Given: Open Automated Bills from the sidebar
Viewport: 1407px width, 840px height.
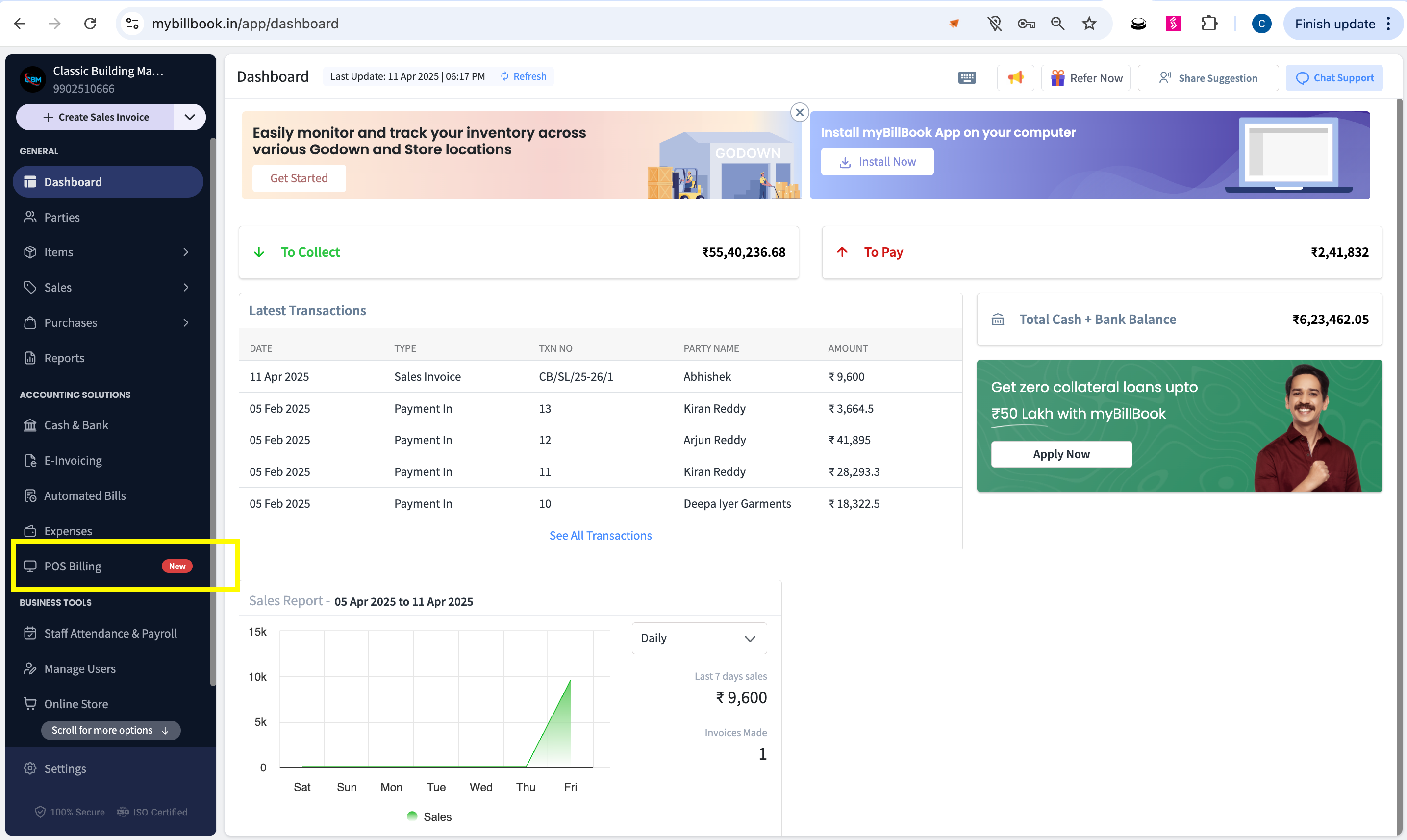Looking at the screenshot, I should pos(107,496).
